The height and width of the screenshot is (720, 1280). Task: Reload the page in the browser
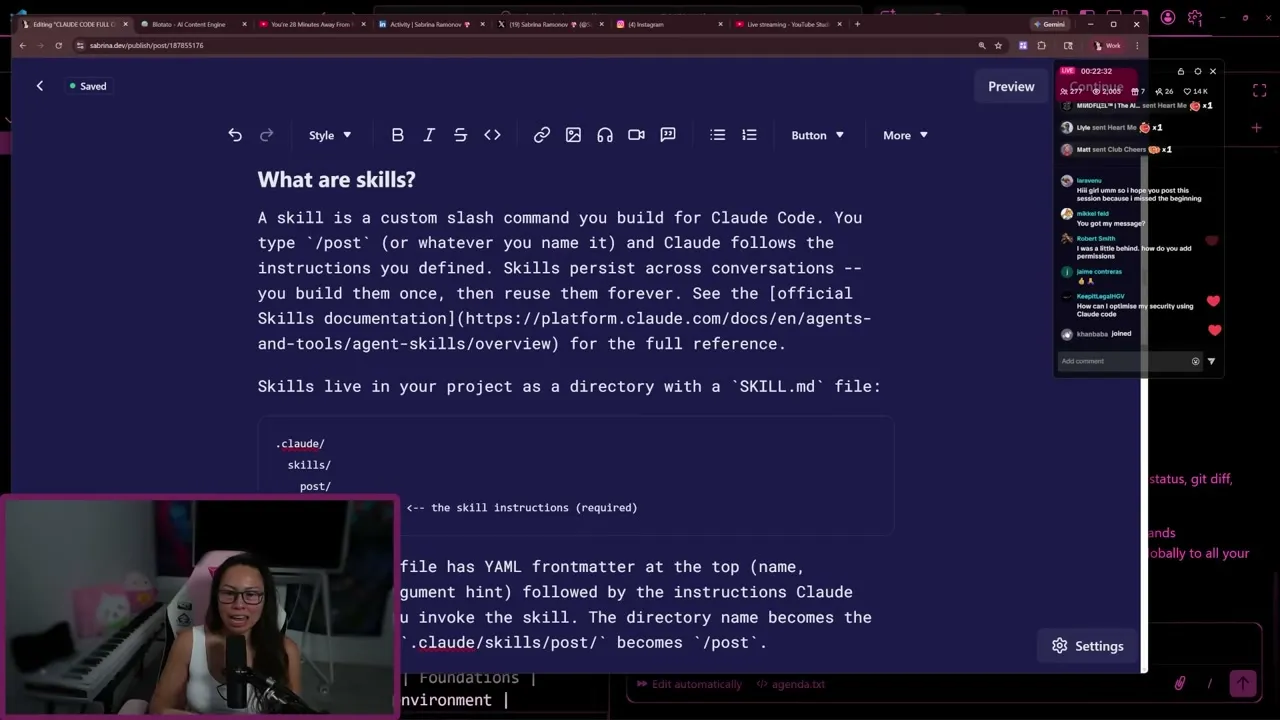(x=58, y=45)
